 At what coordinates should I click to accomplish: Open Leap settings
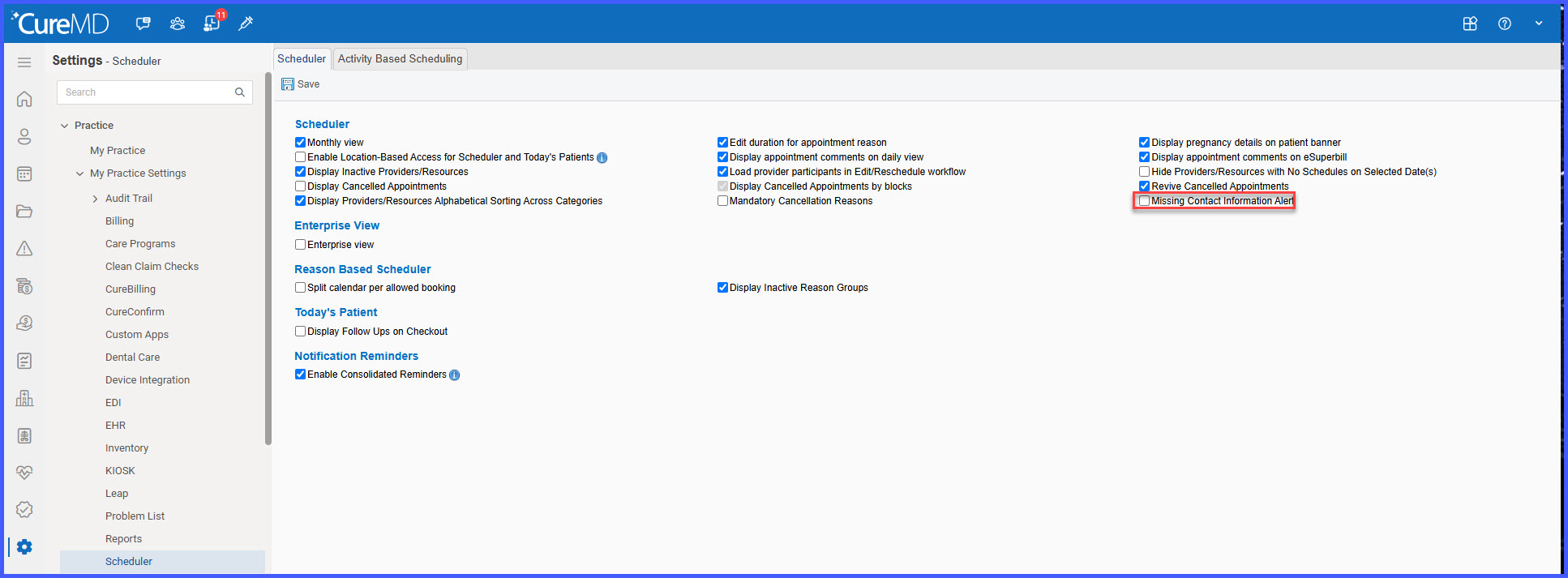(117, 494)
